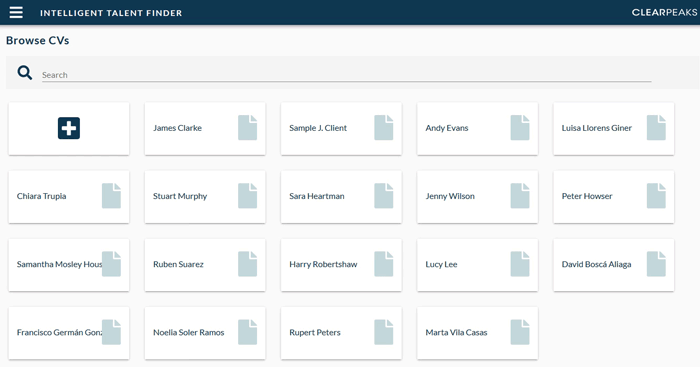Click the document icon on Harry Robertshaw card
This screenshot has height=367, width=700.
(383, 264)
